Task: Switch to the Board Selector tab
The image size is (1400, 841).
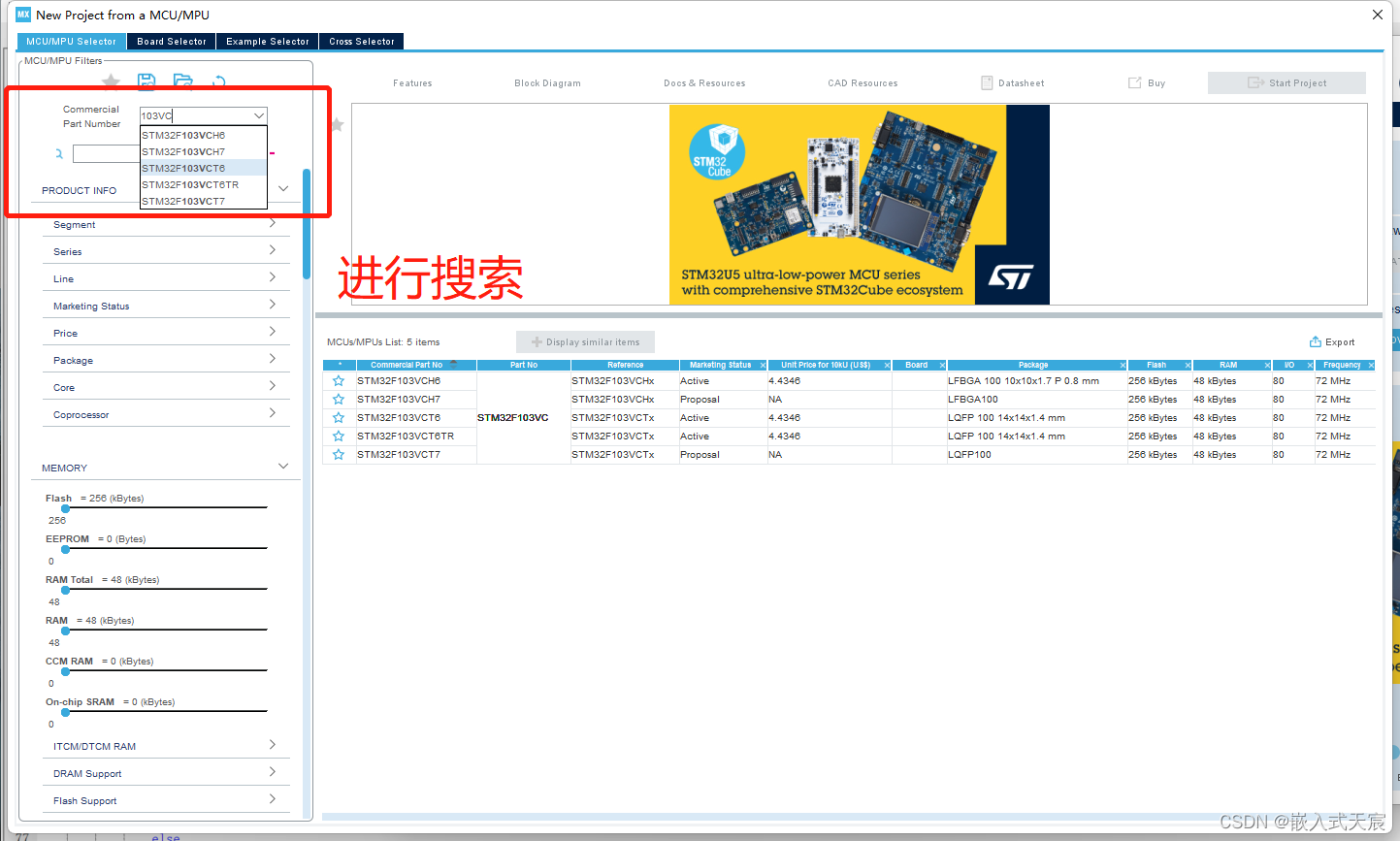Action: coord(172,42)
